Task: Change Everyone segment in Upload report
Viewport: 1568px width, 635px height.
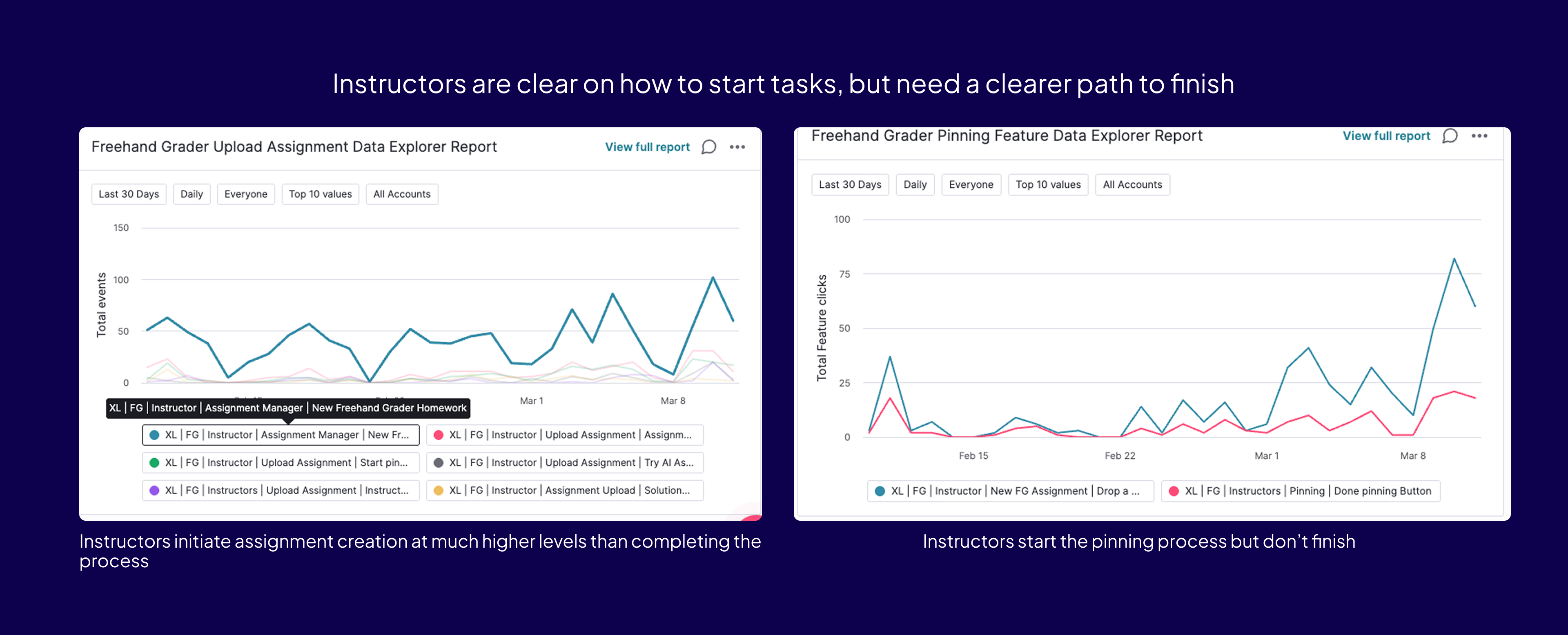Action: 246,194
